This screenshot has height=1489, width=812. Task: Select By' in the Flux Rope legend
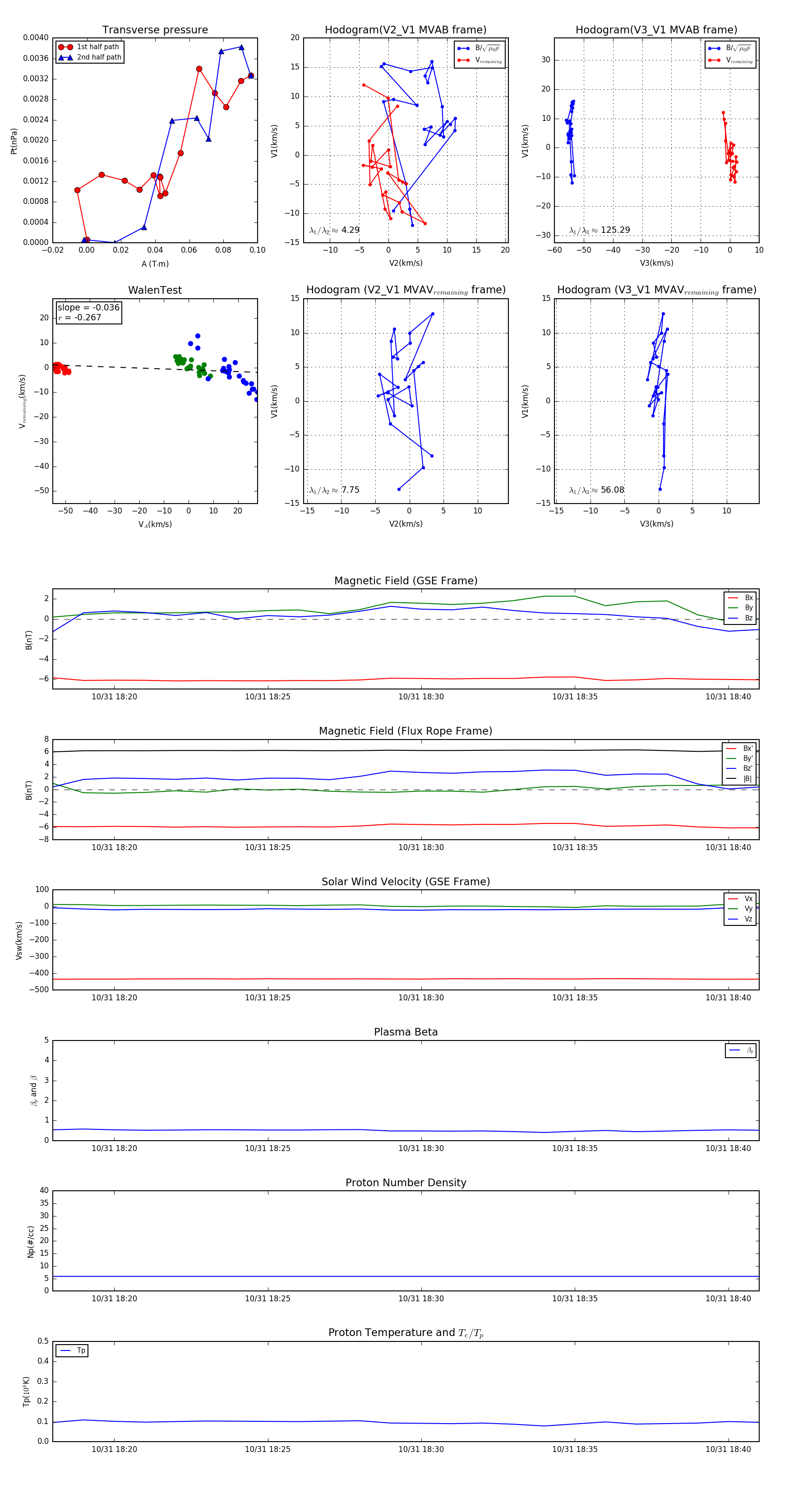739,758
